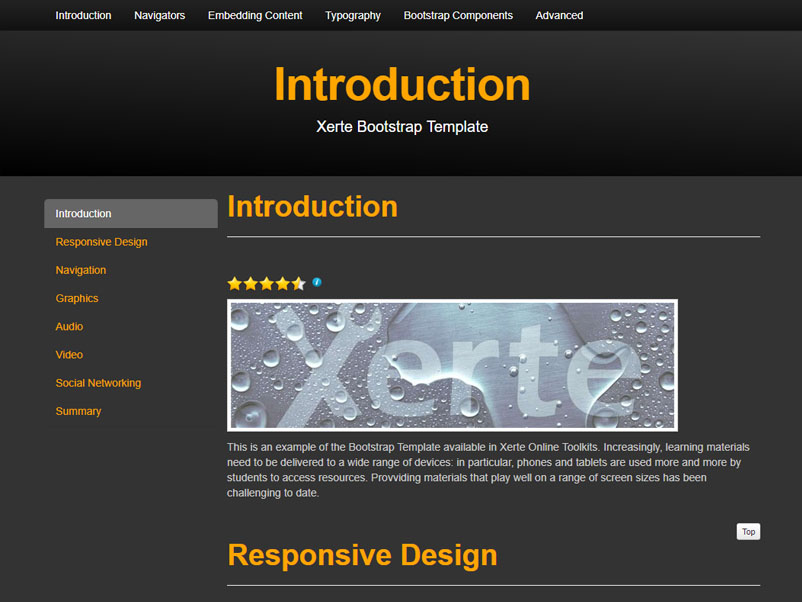This screenshot has height=602, width=802.
Task: Open Bootstrap Components top menu item
Action: click(x=458, y=15)
